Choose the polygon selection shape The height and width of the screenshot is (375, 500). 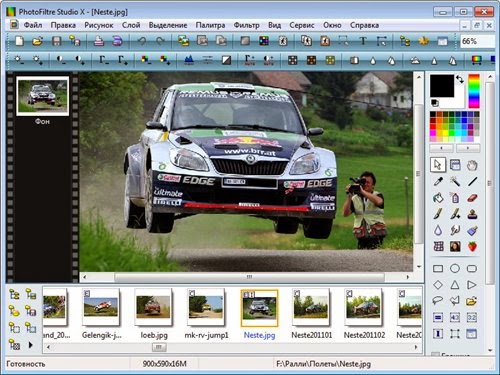coord(455,301)
